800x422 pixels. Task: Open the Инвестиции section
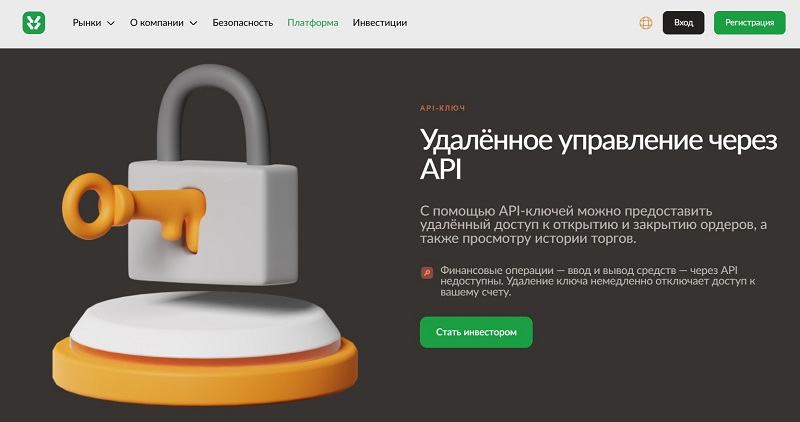pyautogui.click(x=380, y=23)
